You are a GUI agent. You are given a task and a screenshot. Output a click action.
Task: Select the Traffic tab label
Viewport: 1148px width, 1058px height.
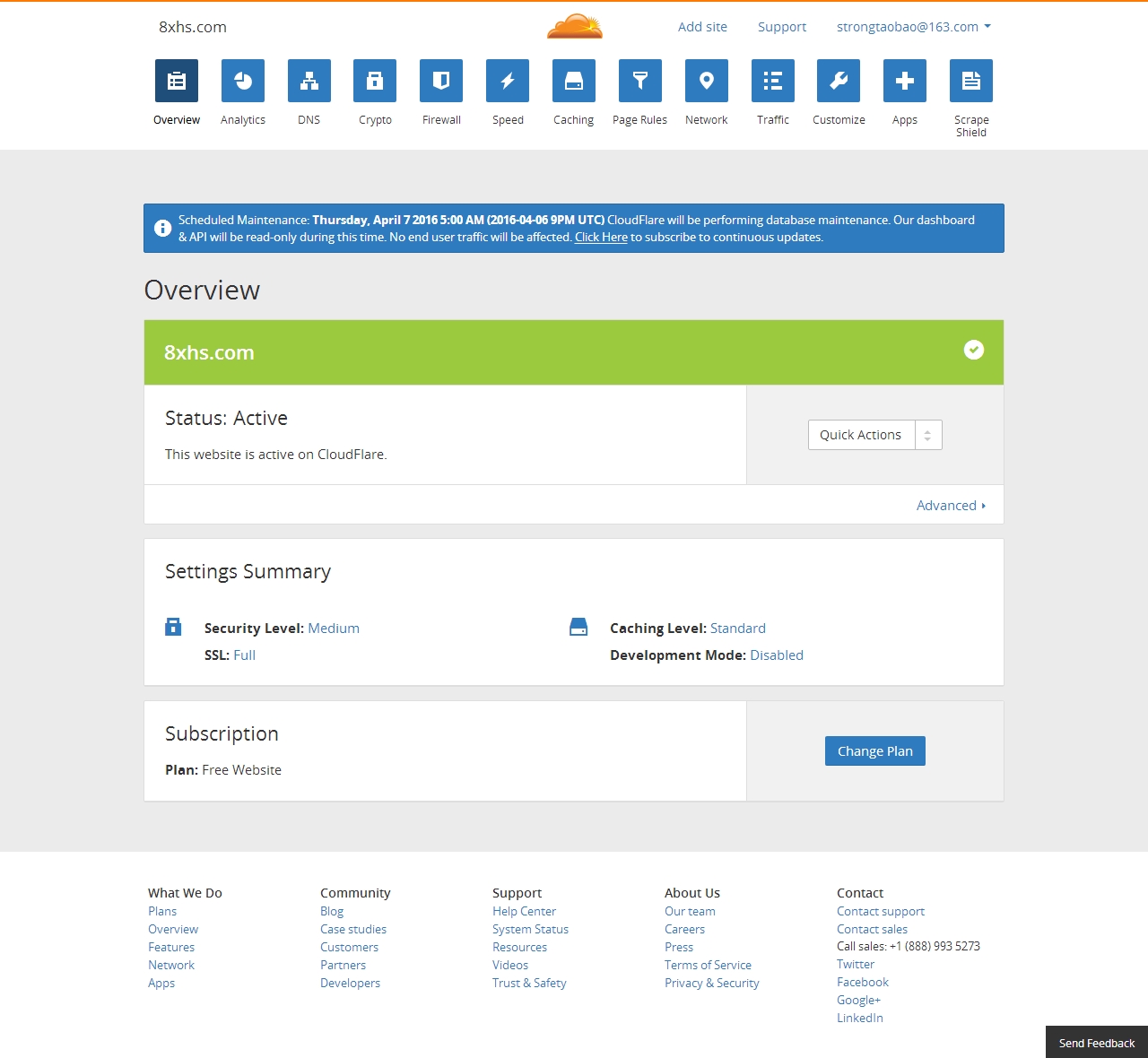773,120
